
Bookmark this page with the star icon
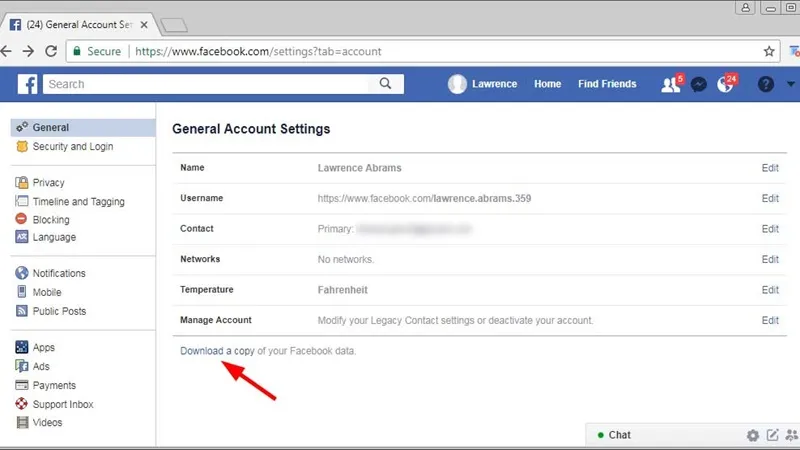769,51
